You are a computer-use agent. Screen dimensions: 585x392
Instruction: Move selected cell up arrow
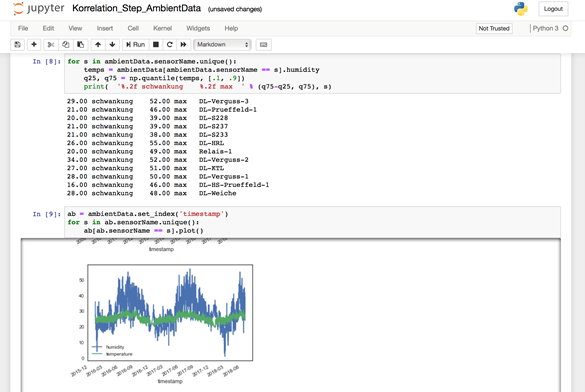[98, 45]
